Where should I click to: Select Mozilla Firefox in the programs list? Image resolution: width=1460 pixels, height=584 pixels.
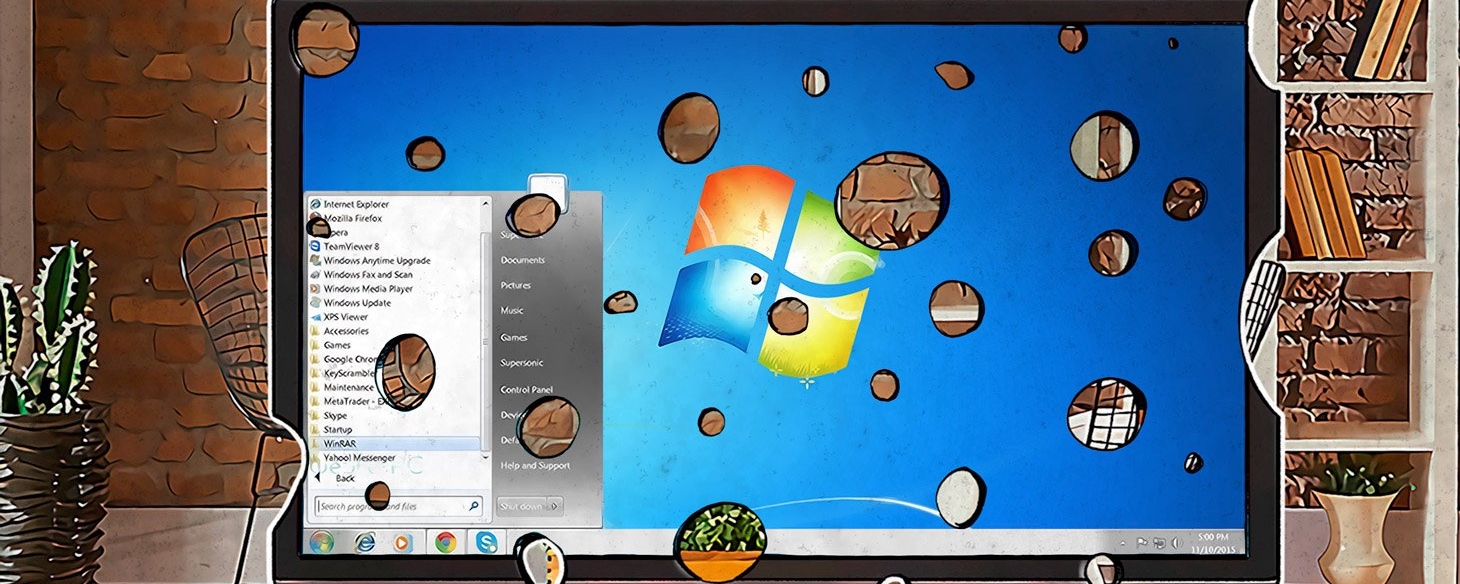(x=352, y=218)
